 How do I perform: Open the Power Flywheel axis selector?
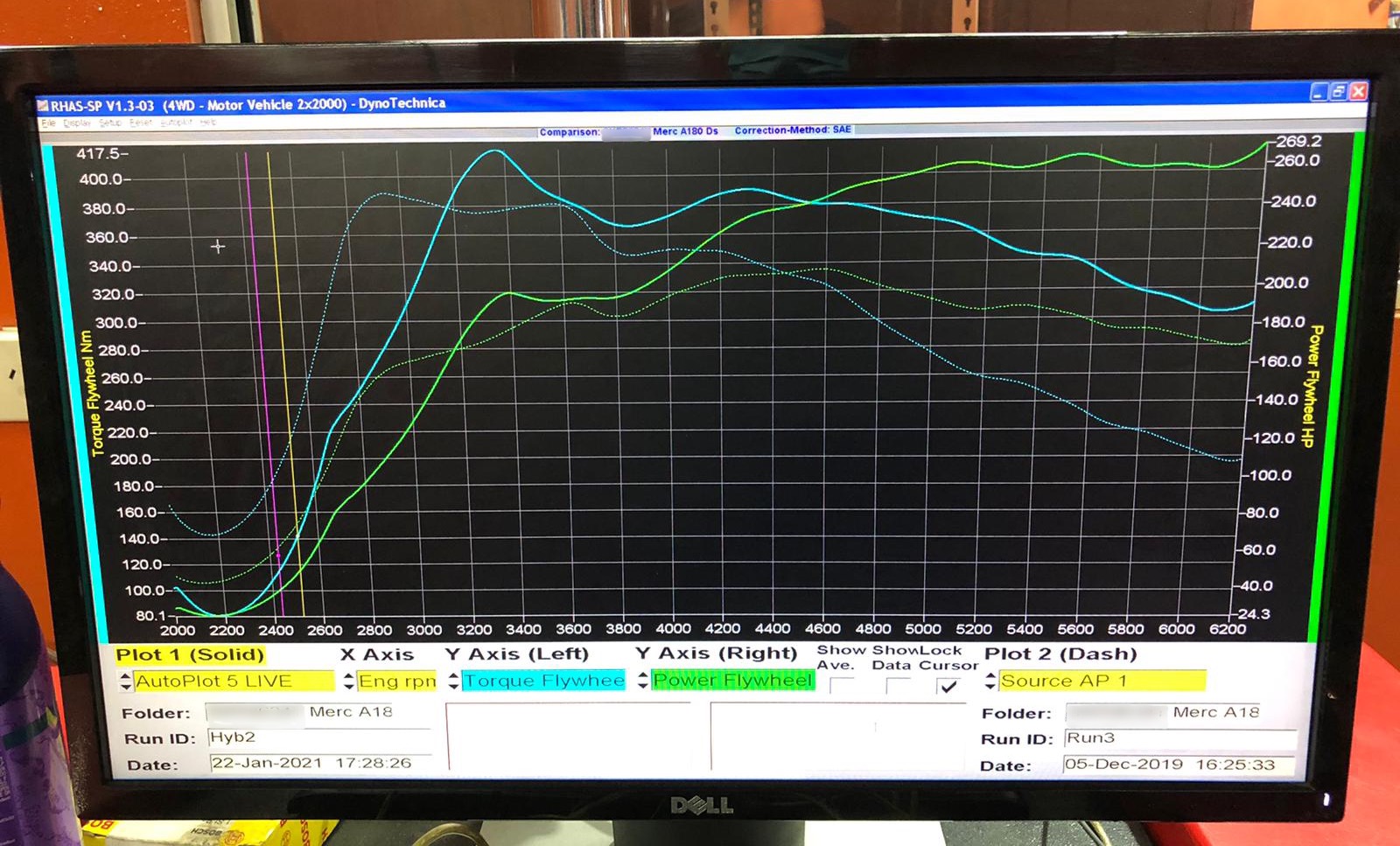point(733,681)
